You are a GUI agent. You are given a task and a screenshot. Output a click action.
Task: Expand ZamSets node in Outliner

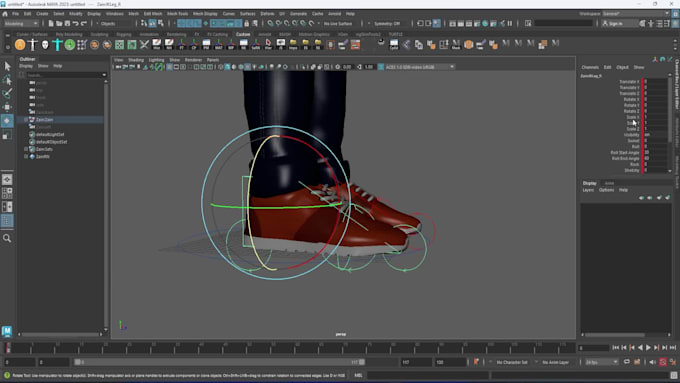[x=26, y=149]
